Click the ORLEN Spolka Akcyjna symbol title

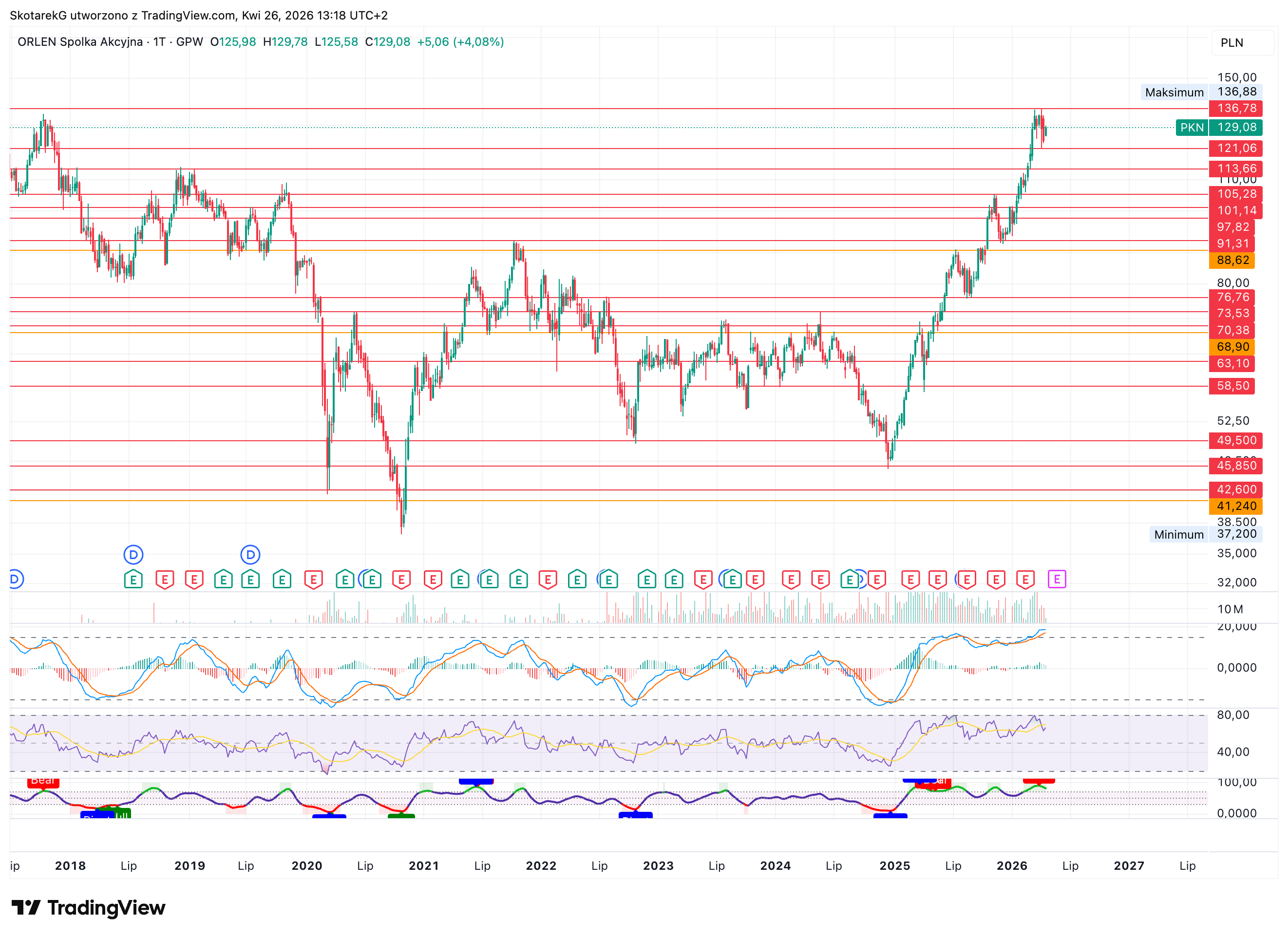click(80, 42)
